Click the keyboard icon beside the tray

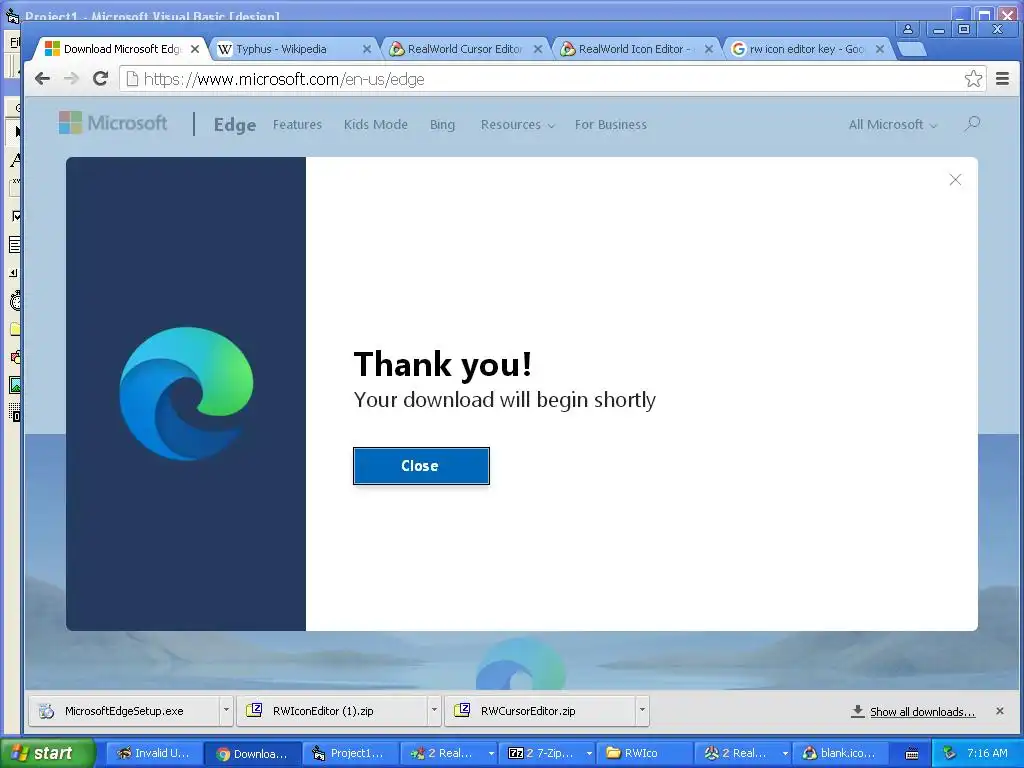[912, 754]
